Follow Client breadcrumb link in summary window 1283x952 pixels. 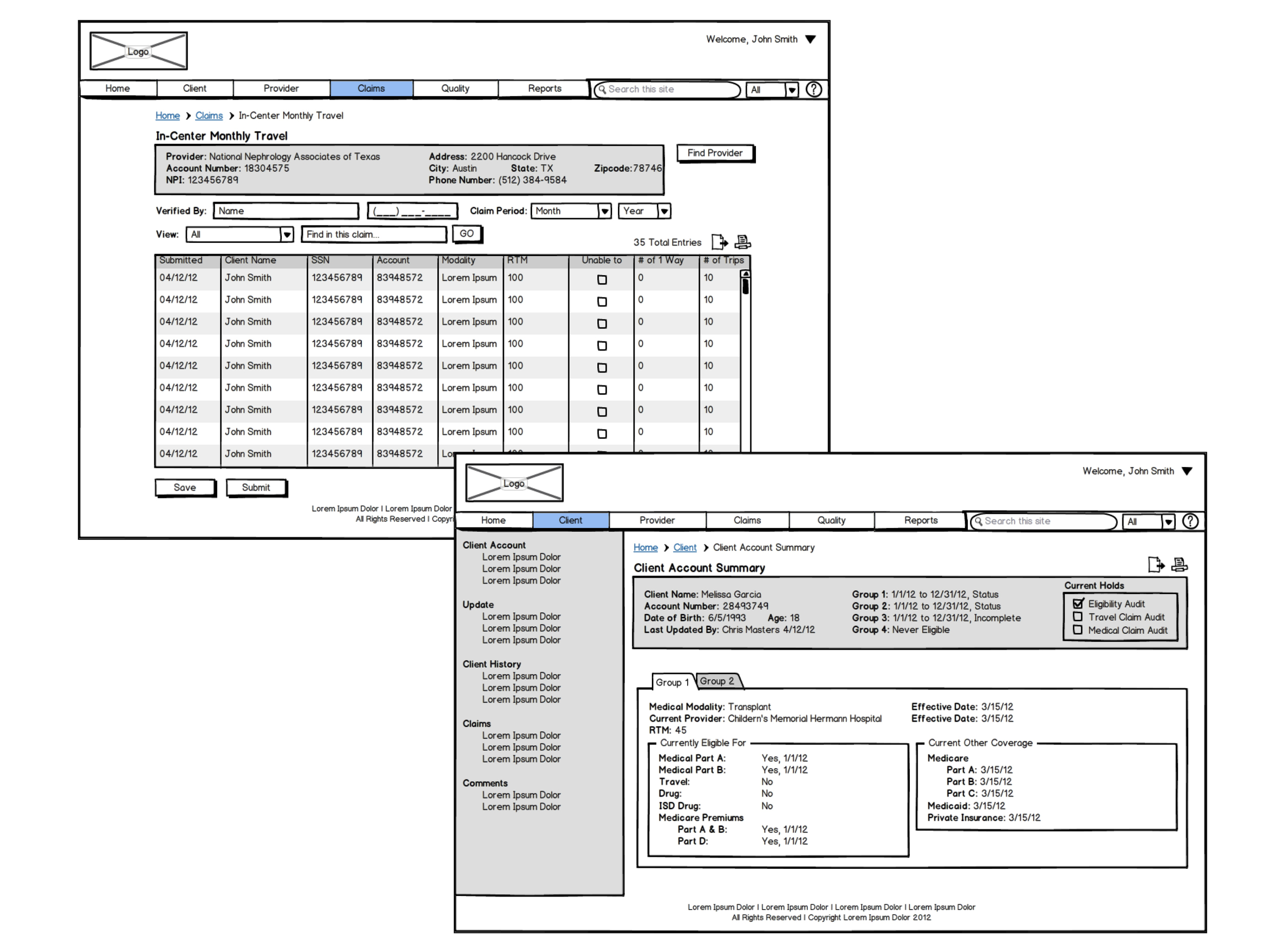[685, 547]
